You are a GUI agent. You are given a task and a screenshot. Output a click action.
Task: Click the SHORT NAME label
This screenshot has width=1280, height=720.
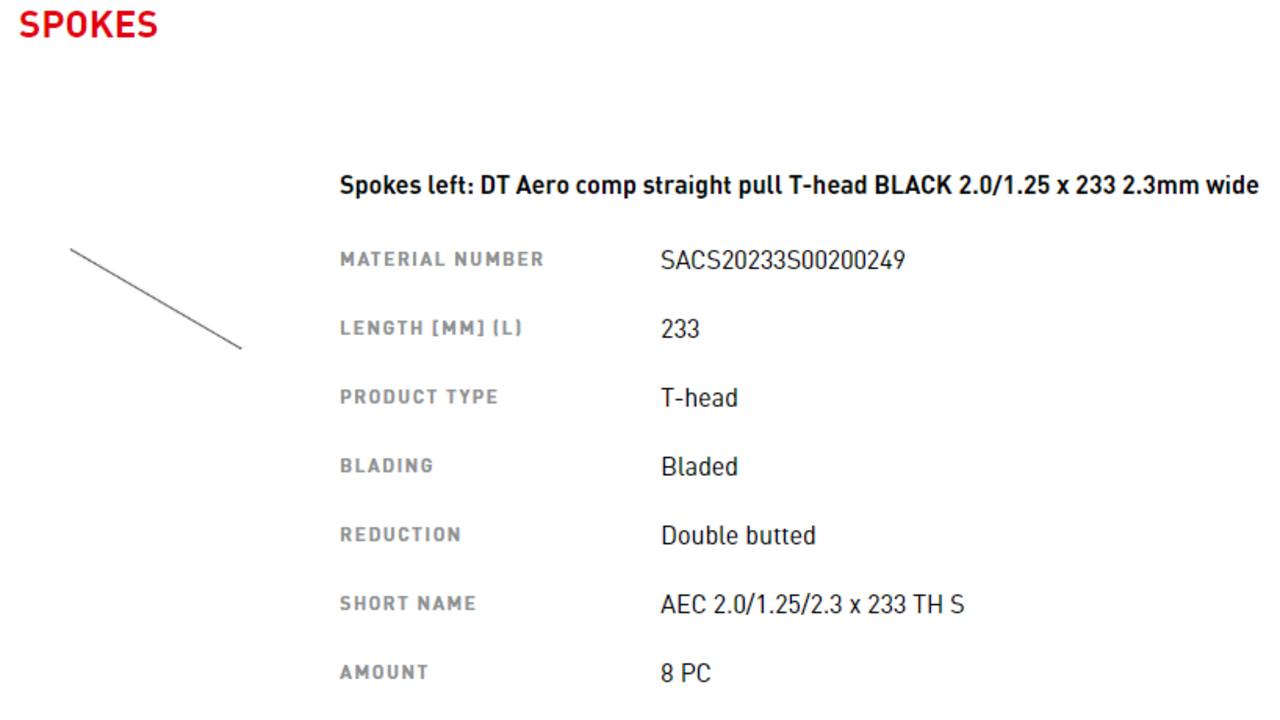pyautogui.click(x=407, y=604)
